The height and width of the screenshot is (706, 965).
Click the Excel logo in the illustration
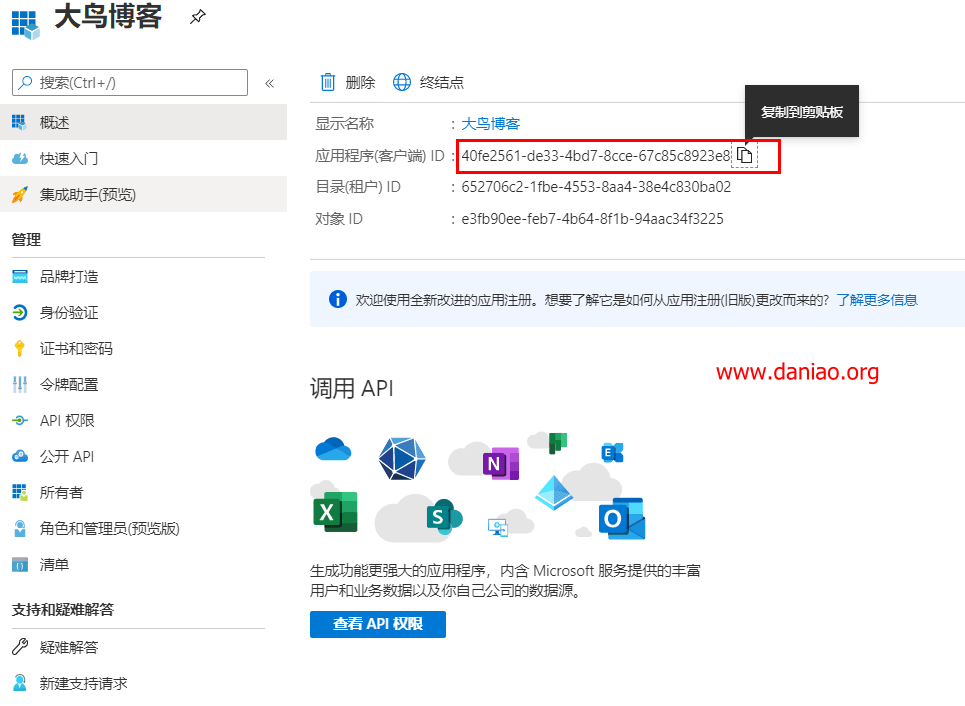pos(335,511)
